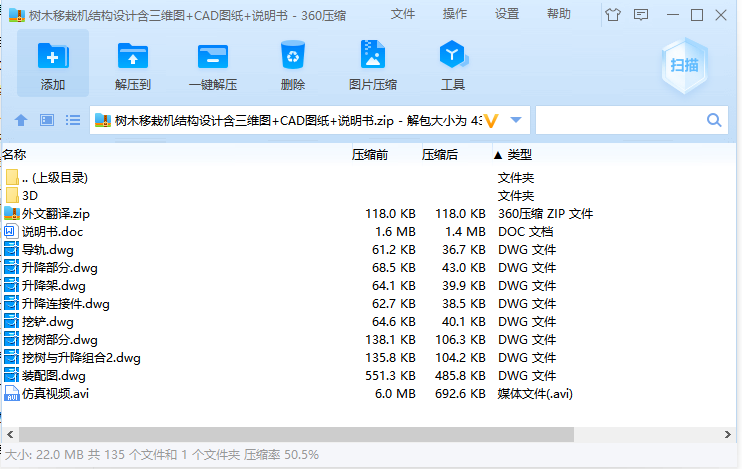Viewport: 742px width, 469px height.
Task: Click the search magnifier icon
Action: click(714, 120)
